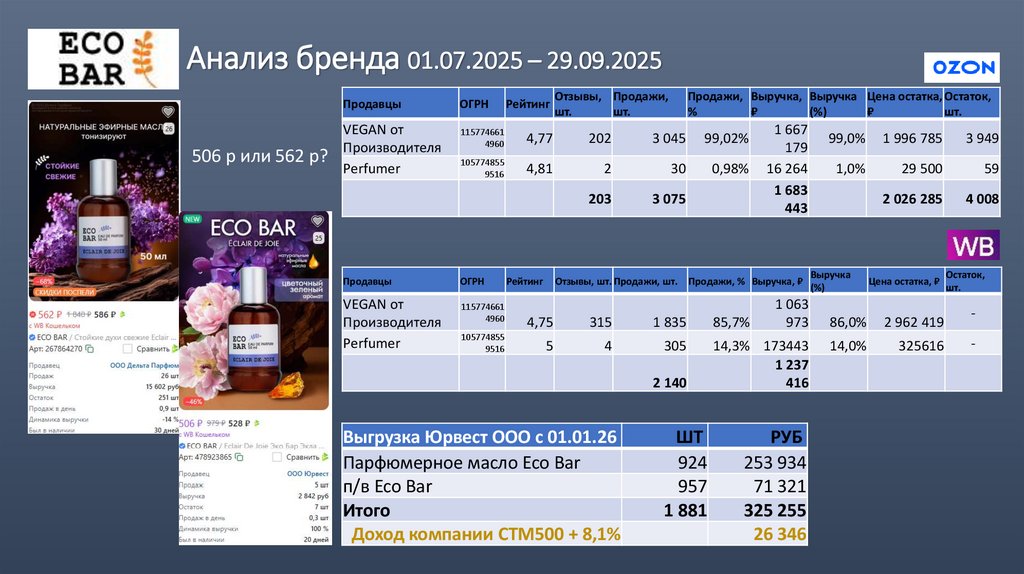
Task: Click the verified checkmark before ECO BAR on the 478923865 card
Action: click(182, 446)
